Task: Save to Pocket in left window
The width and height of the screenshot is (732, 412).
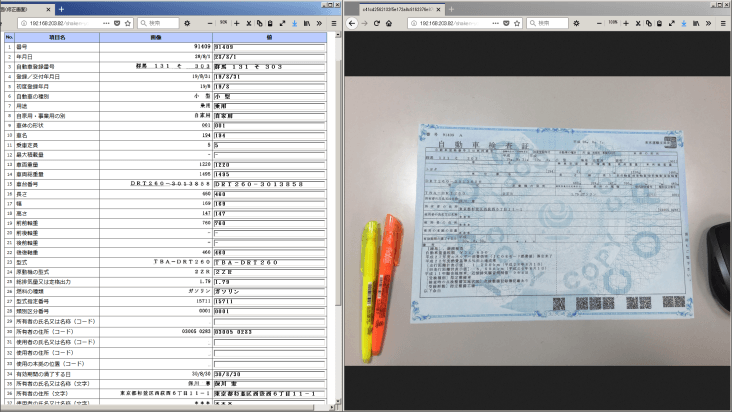Action: [117, 23]
